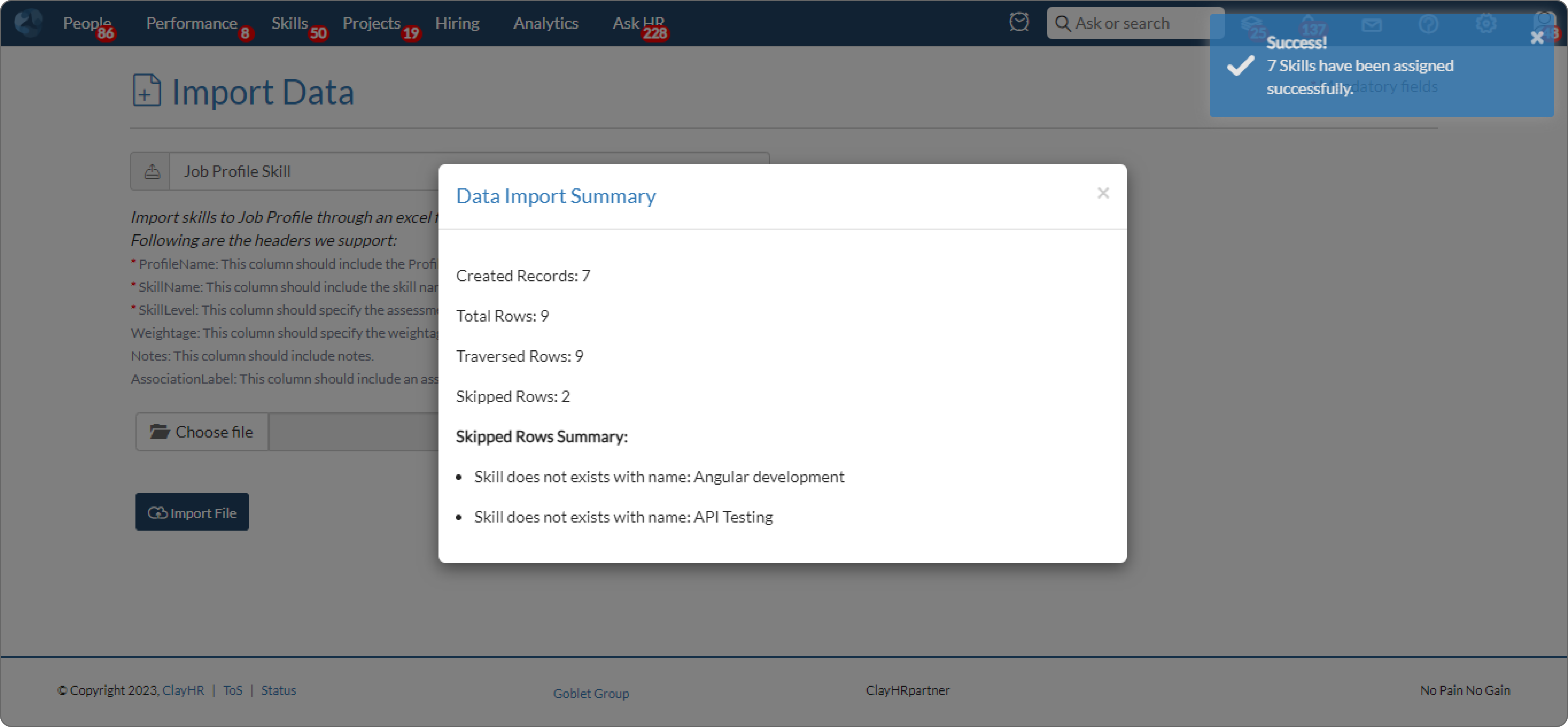Screen dimensions: 1568x727
Task: Open the Performance menu
Action: pyautogui.click(x=191, y=23)
